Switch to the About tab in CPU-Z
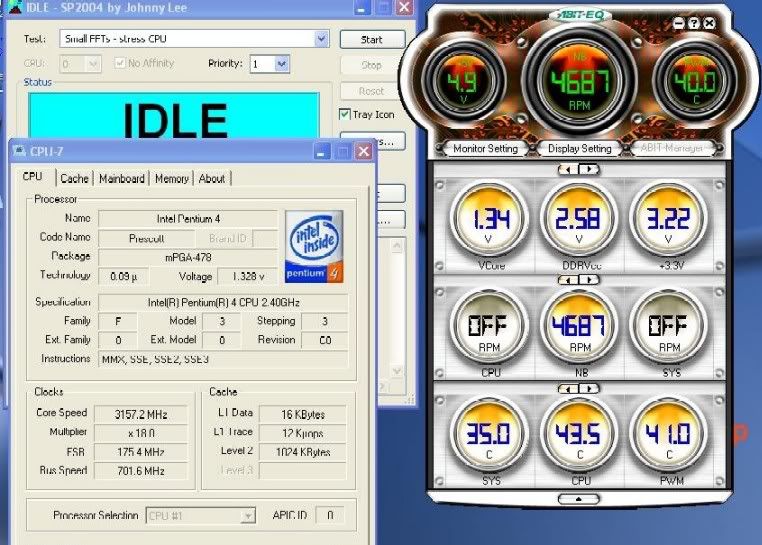The height and width of the screenshot is (545, 762). pyautogui.click(x=212, y=178)
